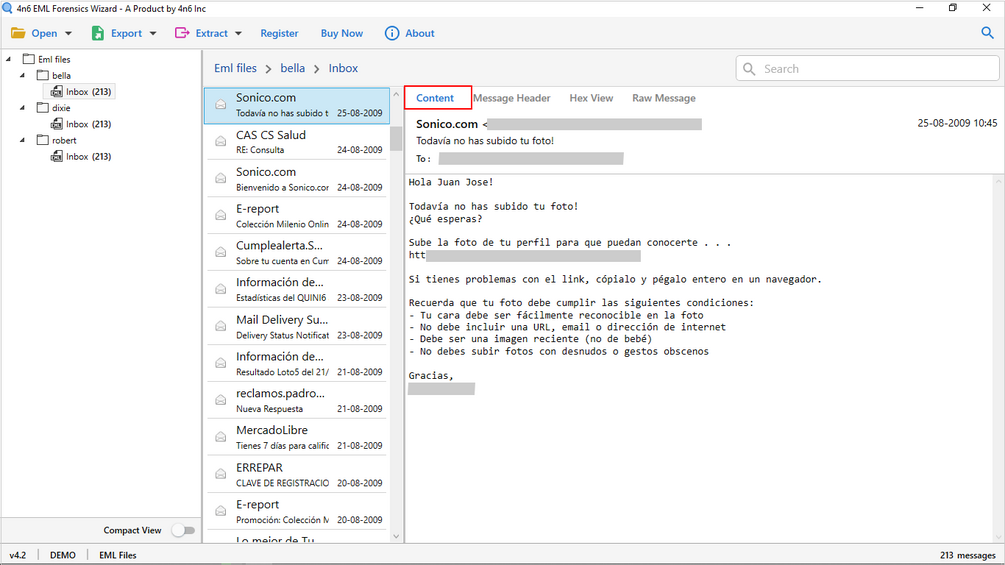
Task: Switch to the Content tab
Action: [435, 98]
